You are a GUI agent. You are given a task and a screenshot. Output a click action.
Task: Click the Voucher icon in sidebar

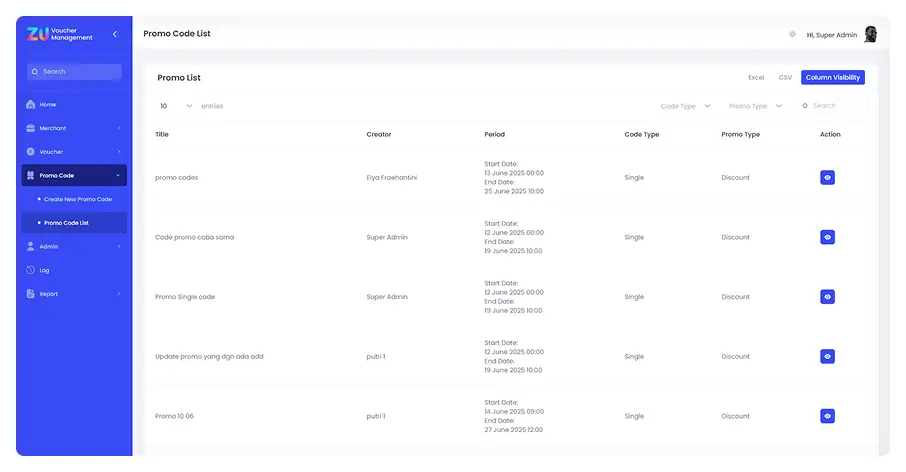[31, 152]
